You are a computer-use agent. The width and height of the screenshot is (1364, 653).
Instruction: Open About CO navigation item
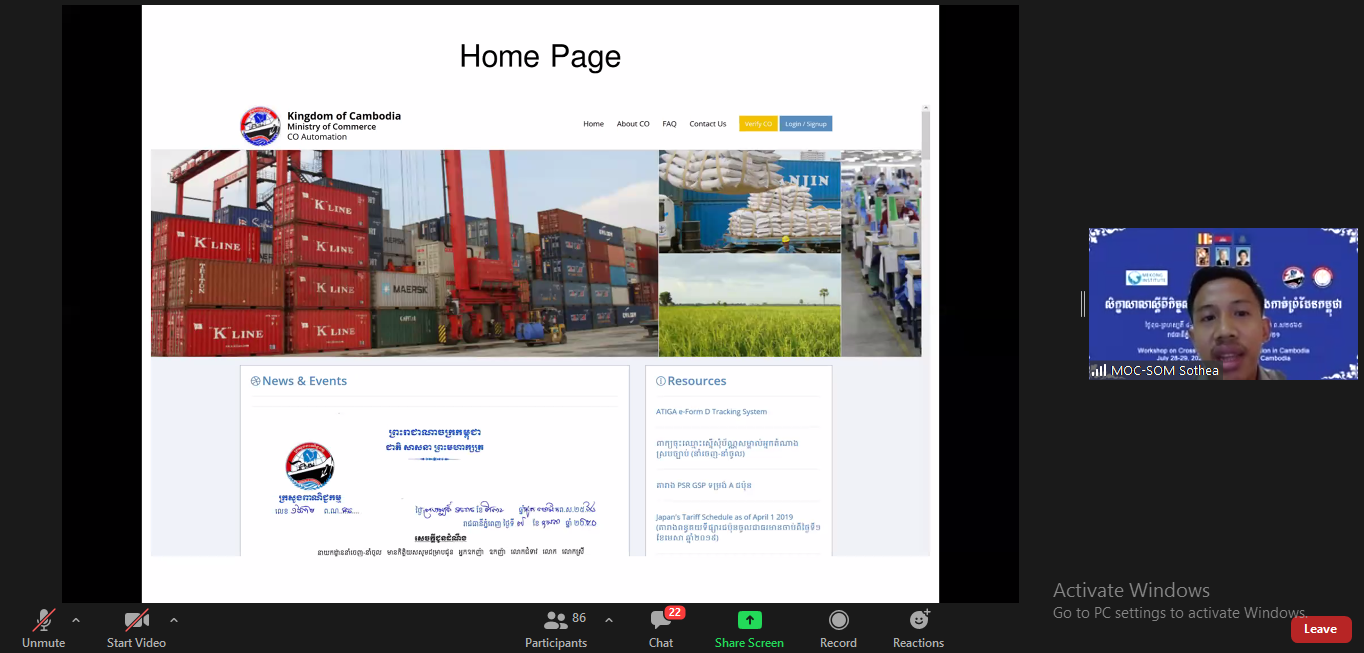tap(633, 124)
